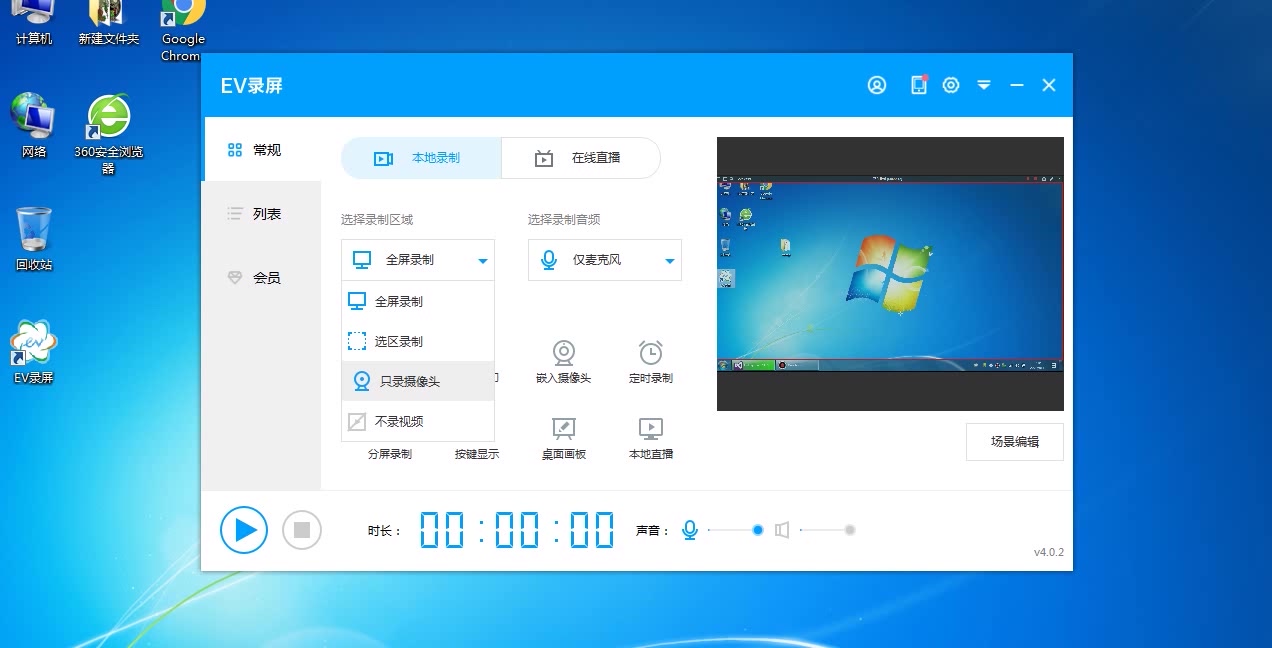Image resolution: width=1272 pixels, height=648 pixels.
Task: Toggle the speaker icon in sound controls
Action: (782, 530)
